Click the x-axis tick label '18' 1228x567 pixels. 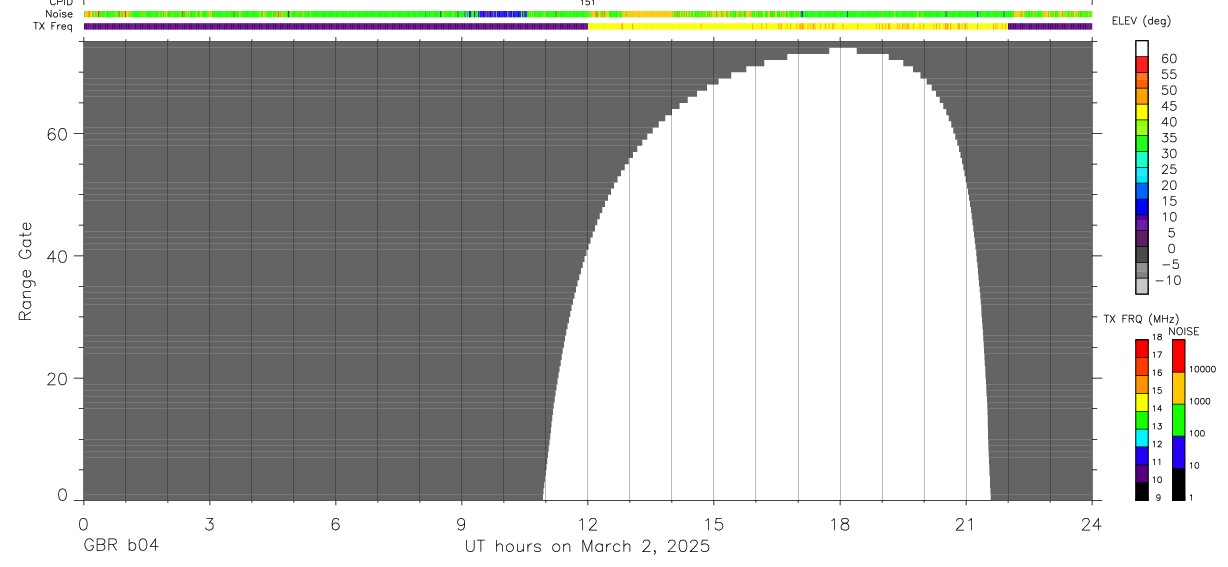[839, 524]
